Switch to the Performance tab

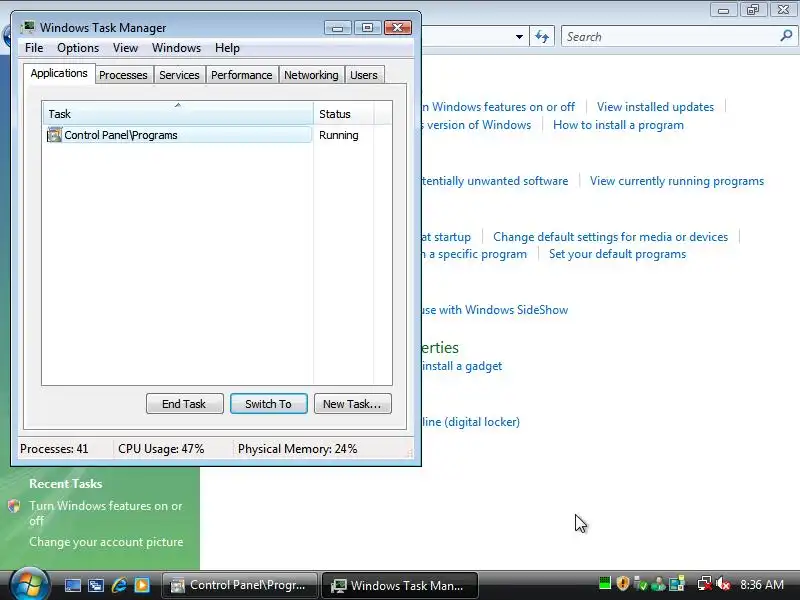[x=241, y=75]
